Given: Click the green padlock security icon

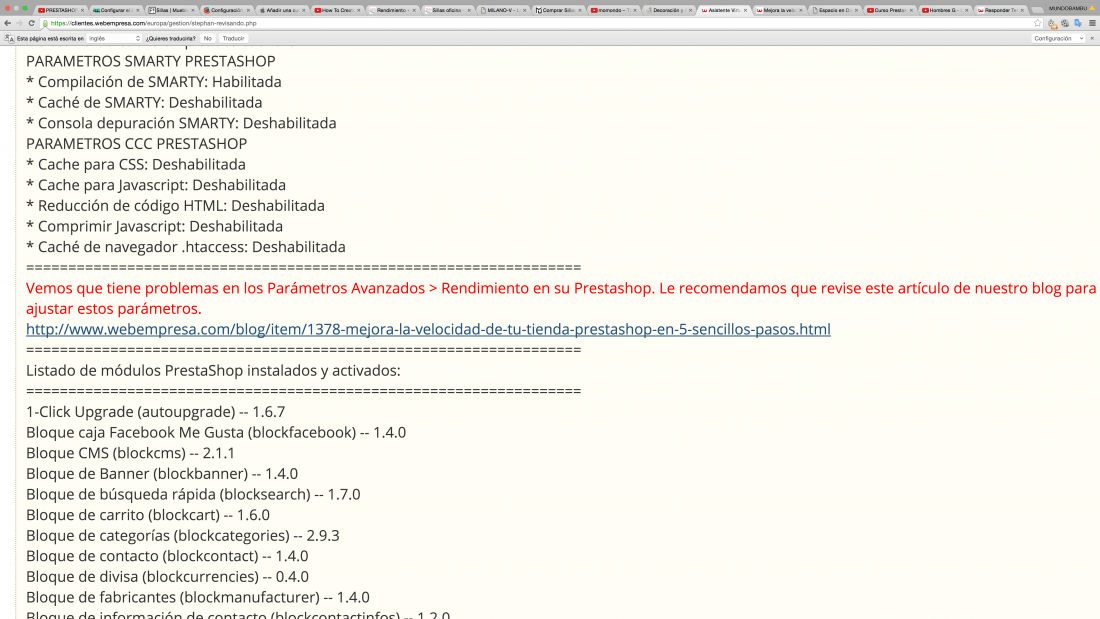Looking at the screenshot, I should pos(46,23).
